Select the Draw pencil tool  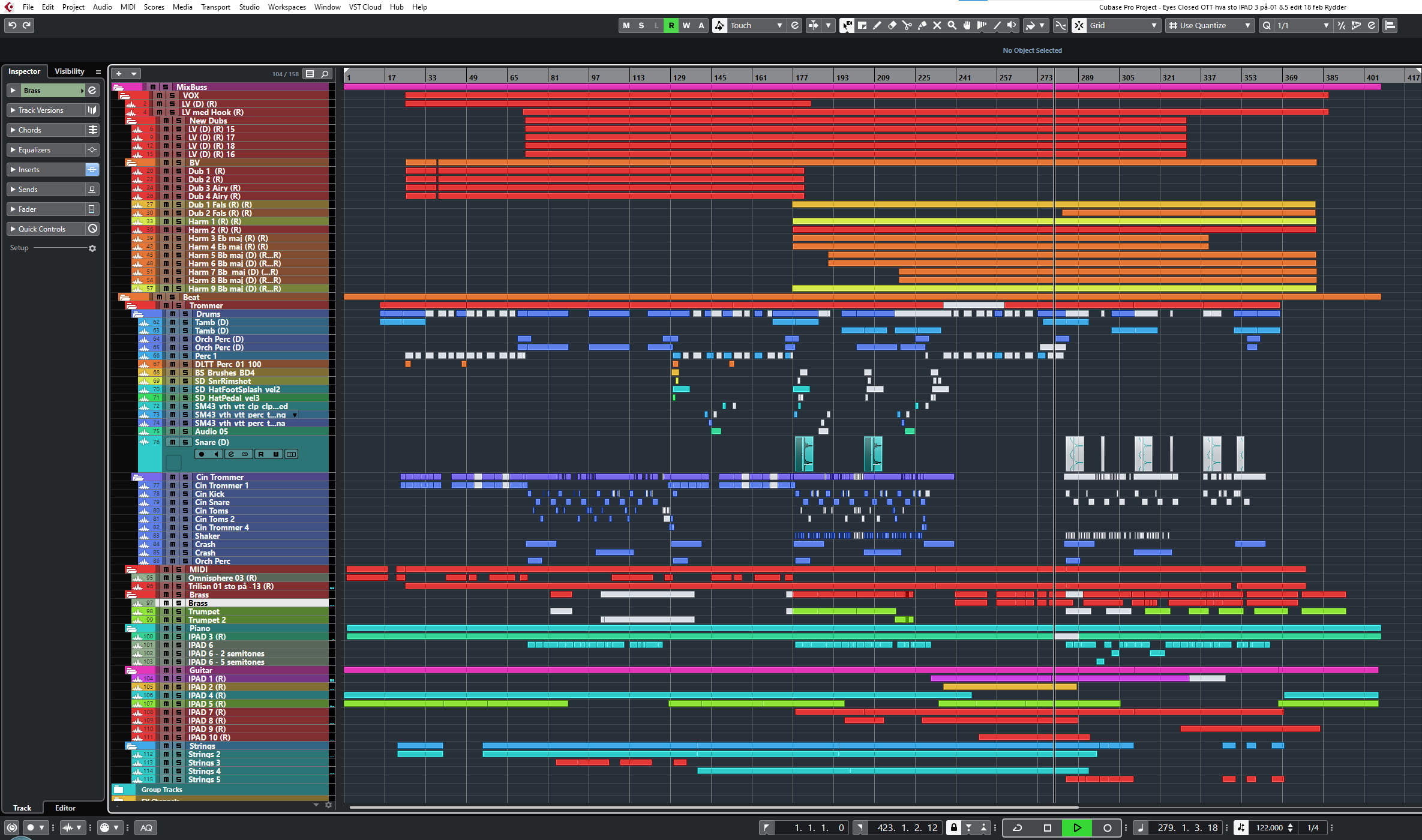point(877,25)
